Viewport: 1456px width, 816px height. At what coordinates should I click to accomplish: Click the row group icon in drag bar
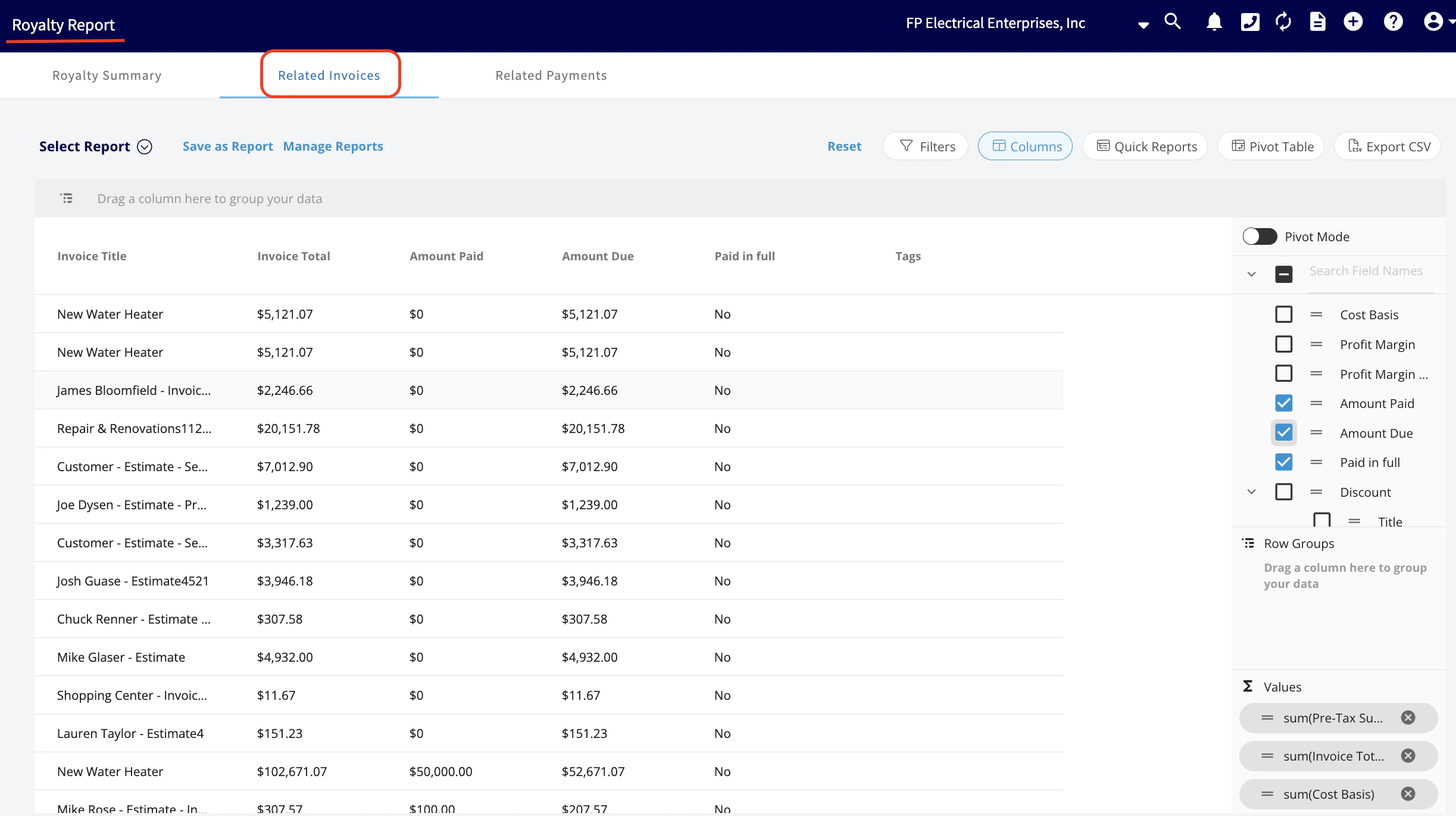tap(67, 198)
